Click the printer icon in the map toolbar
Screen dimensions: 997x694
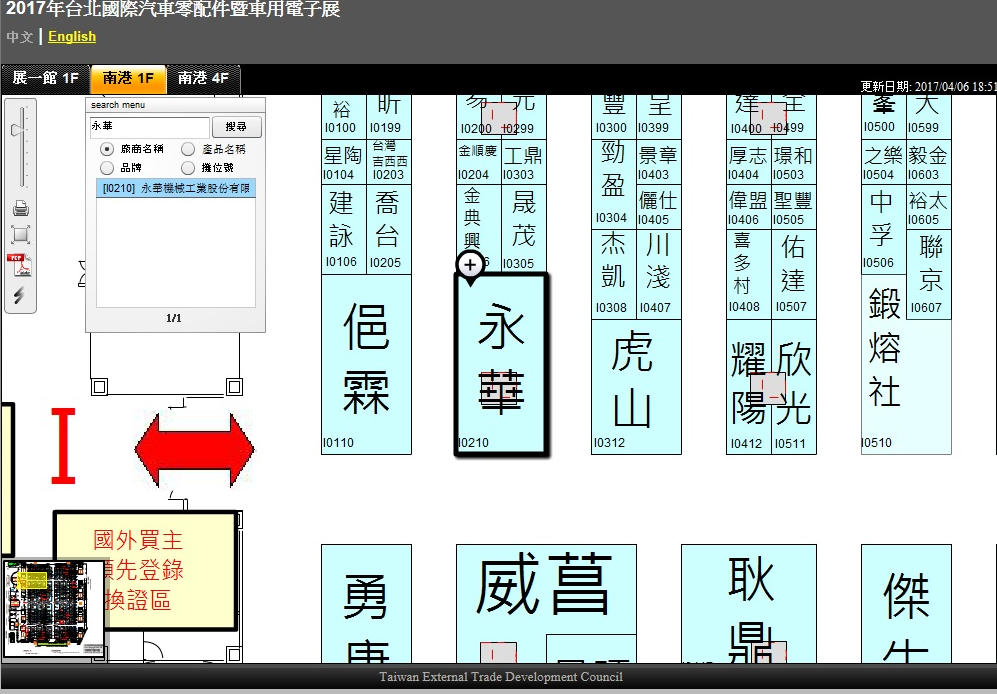(x=20, y=208)
